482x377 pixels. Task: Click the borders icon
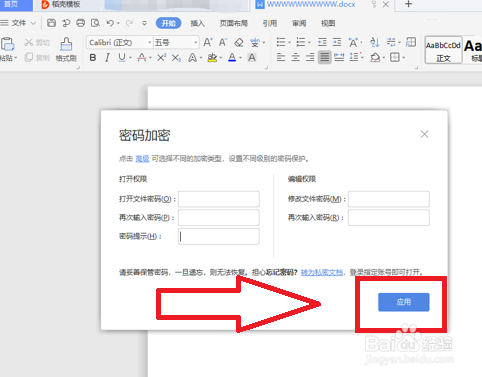click(x=395, y=58)
